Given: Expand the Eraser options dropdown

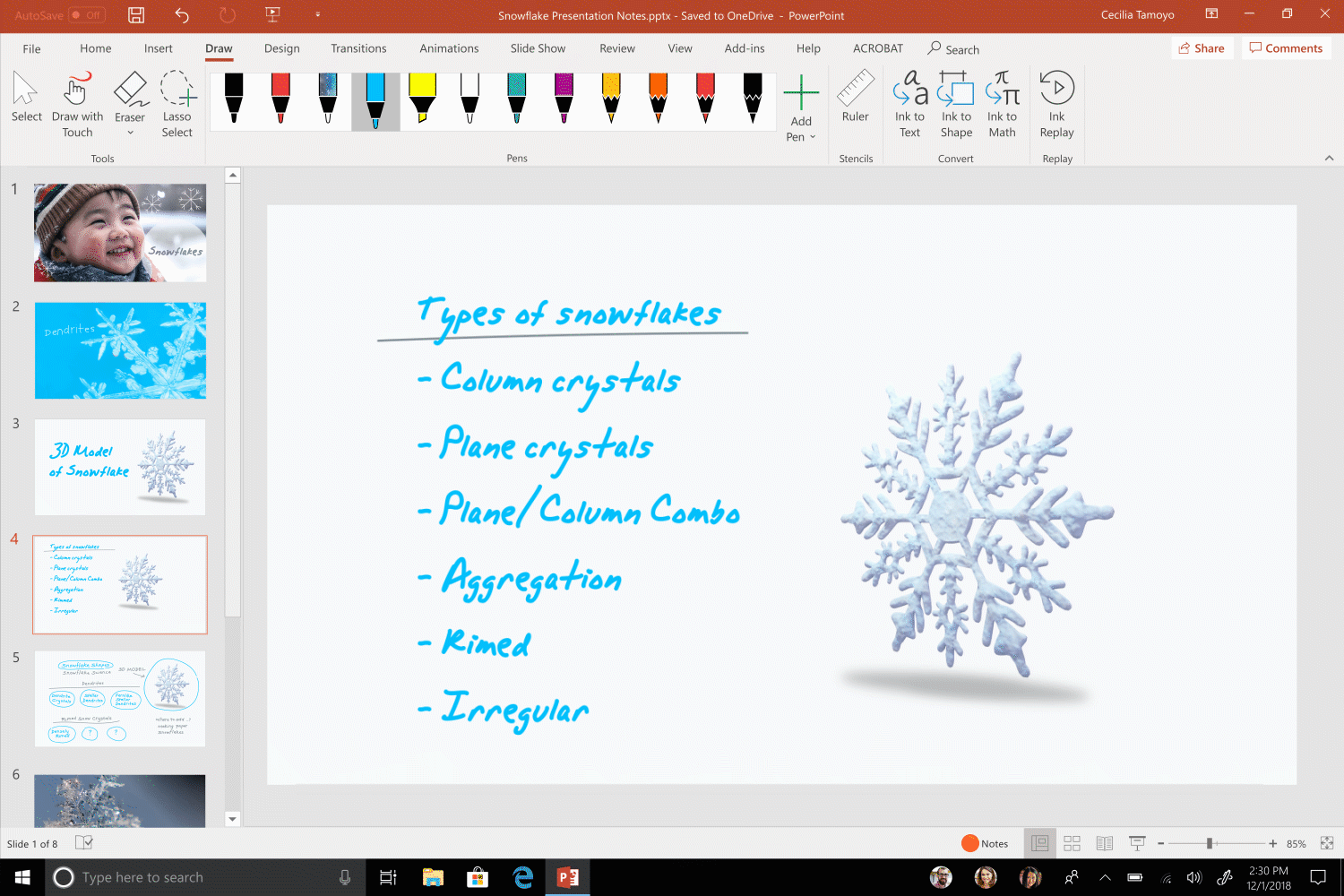Looking at the screenshot, I should pyautogui.click(x=130, y=134).
